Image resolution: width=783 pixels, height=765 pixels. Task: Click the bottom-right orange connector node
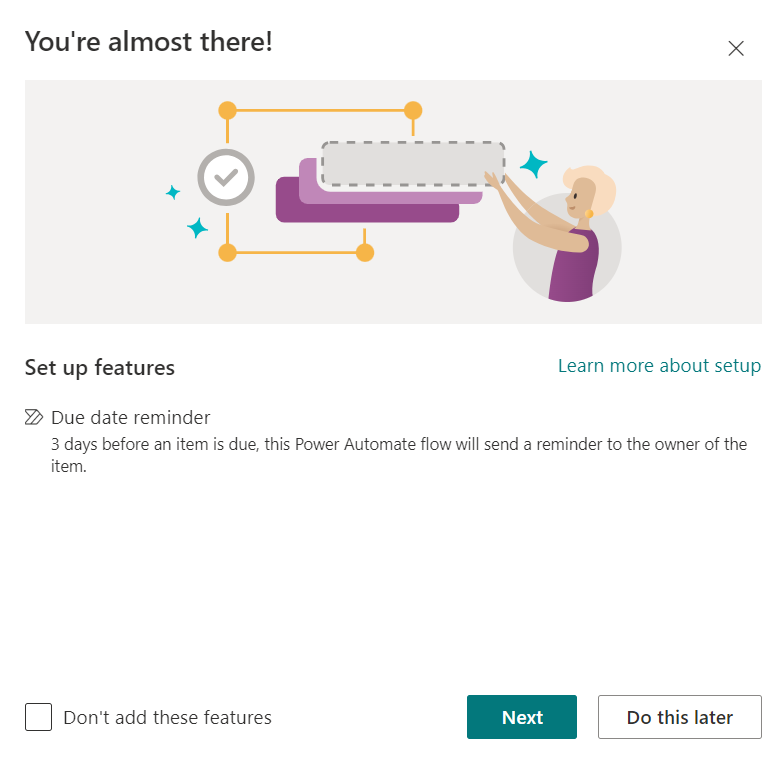tap(365, 253)
